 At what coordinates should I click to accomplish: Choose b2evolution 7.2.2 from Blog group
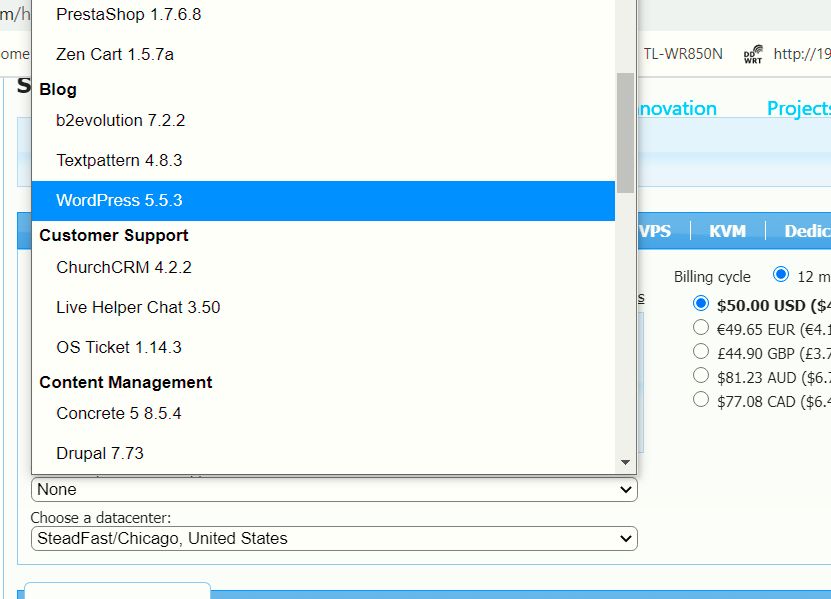tap(323, 120)
